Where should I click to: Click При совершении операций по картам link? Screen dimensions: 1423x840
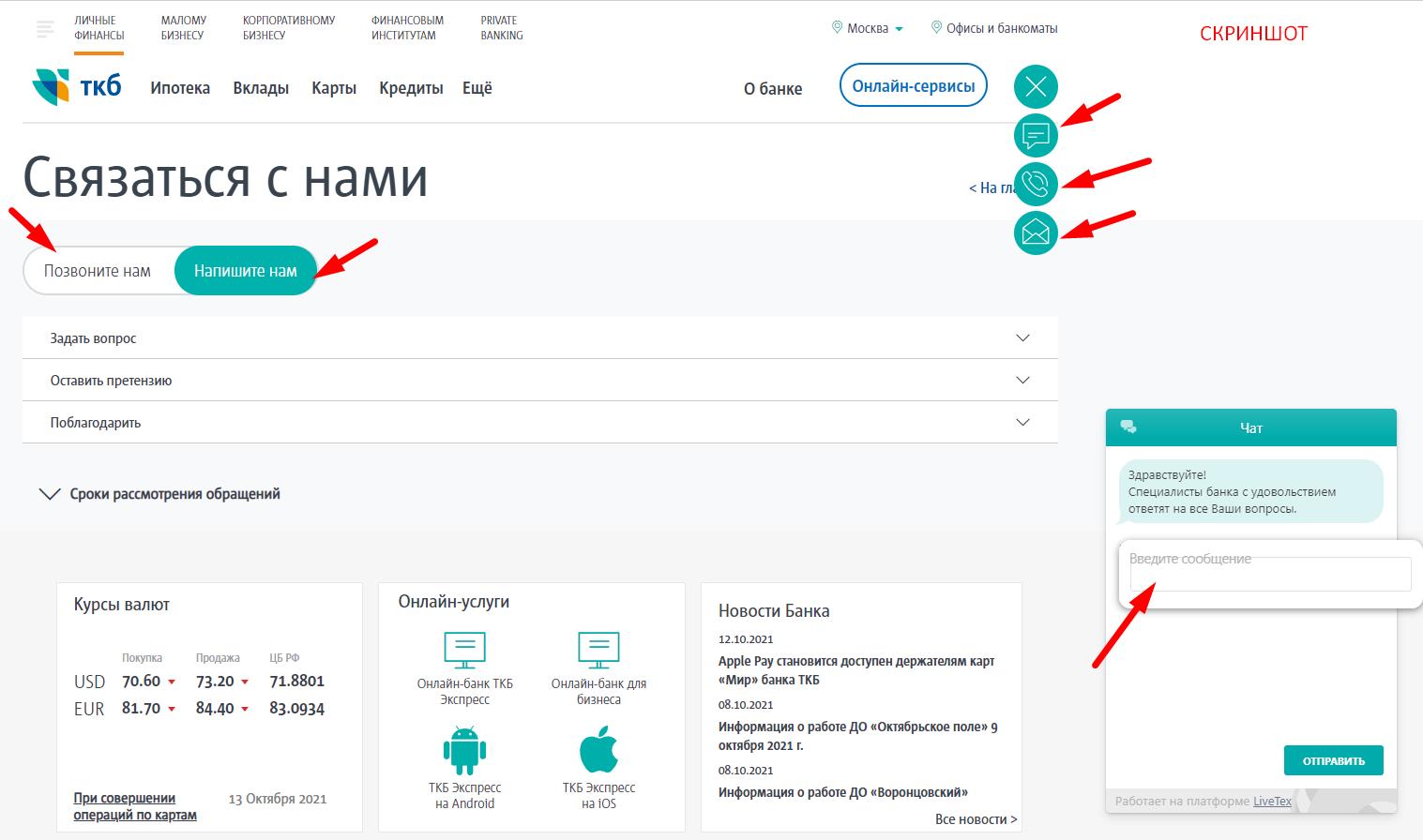pos(135,806)
